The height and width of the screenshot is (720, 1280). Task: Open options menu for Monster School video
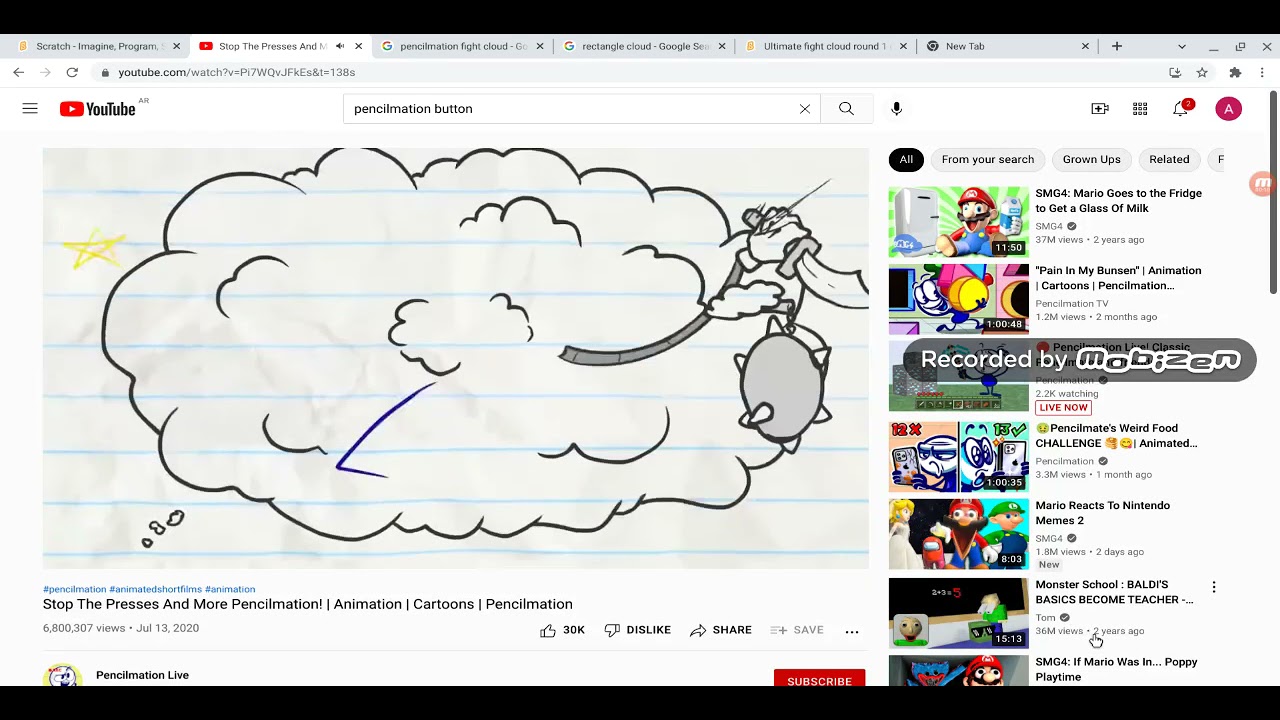(1214, 587)
